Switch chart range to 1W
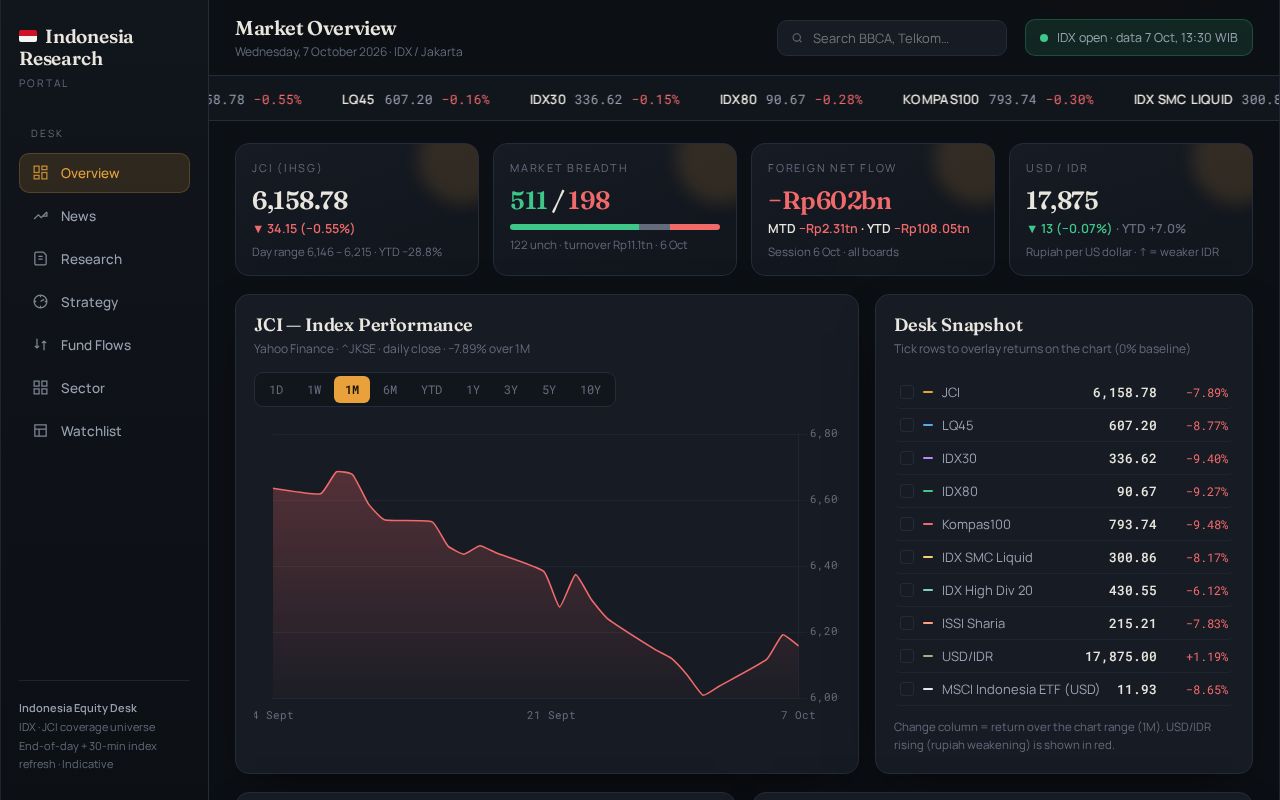Image resolution: width=1280 pixels, height=800 pixels. 314,390
